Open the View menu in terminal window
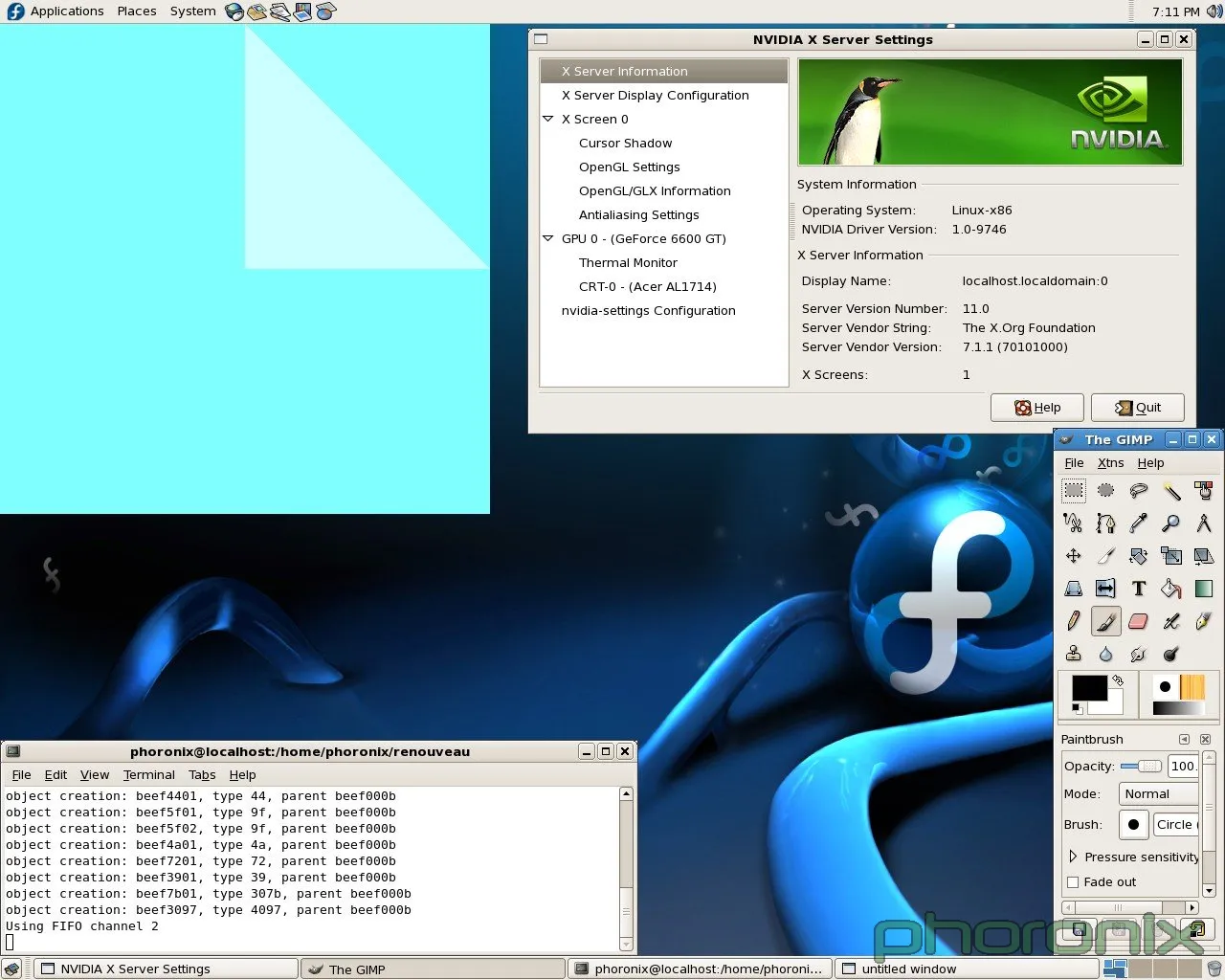Screen dimensions: 1225x980 (x=94, y=775)
